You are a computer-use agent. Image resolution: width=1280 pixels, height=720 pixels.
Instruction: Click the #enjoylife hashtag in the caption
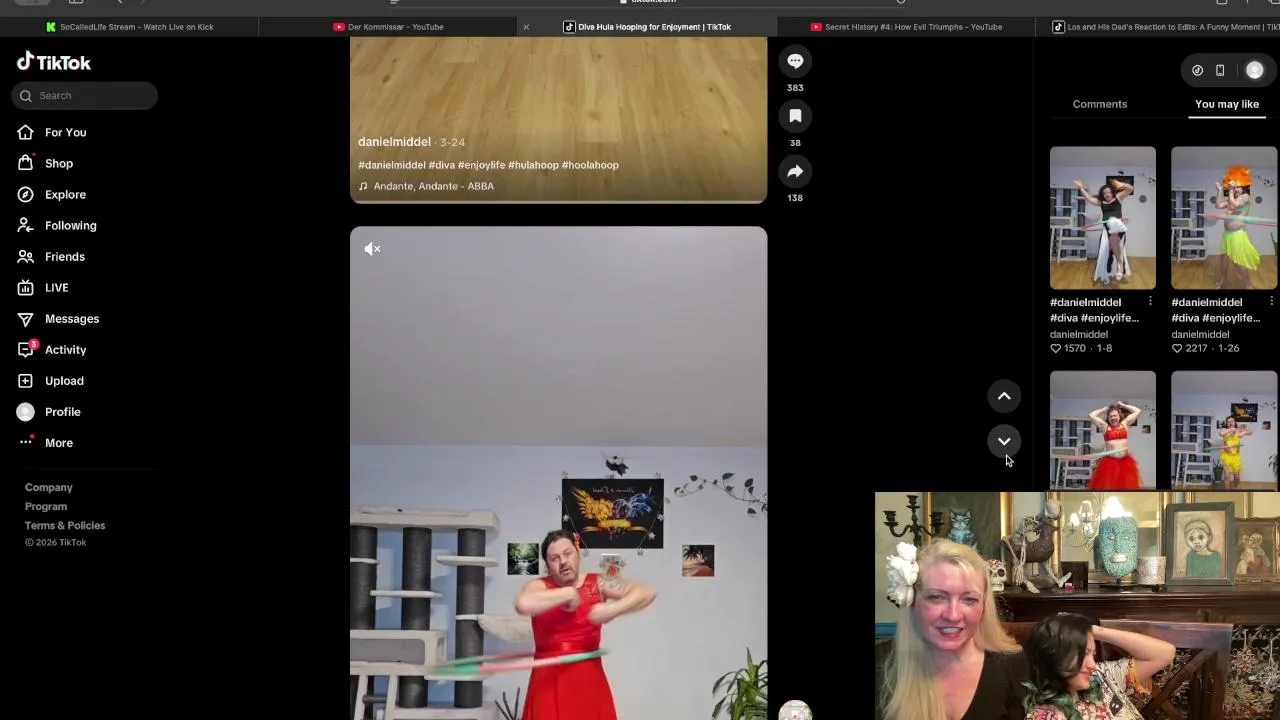481,165
